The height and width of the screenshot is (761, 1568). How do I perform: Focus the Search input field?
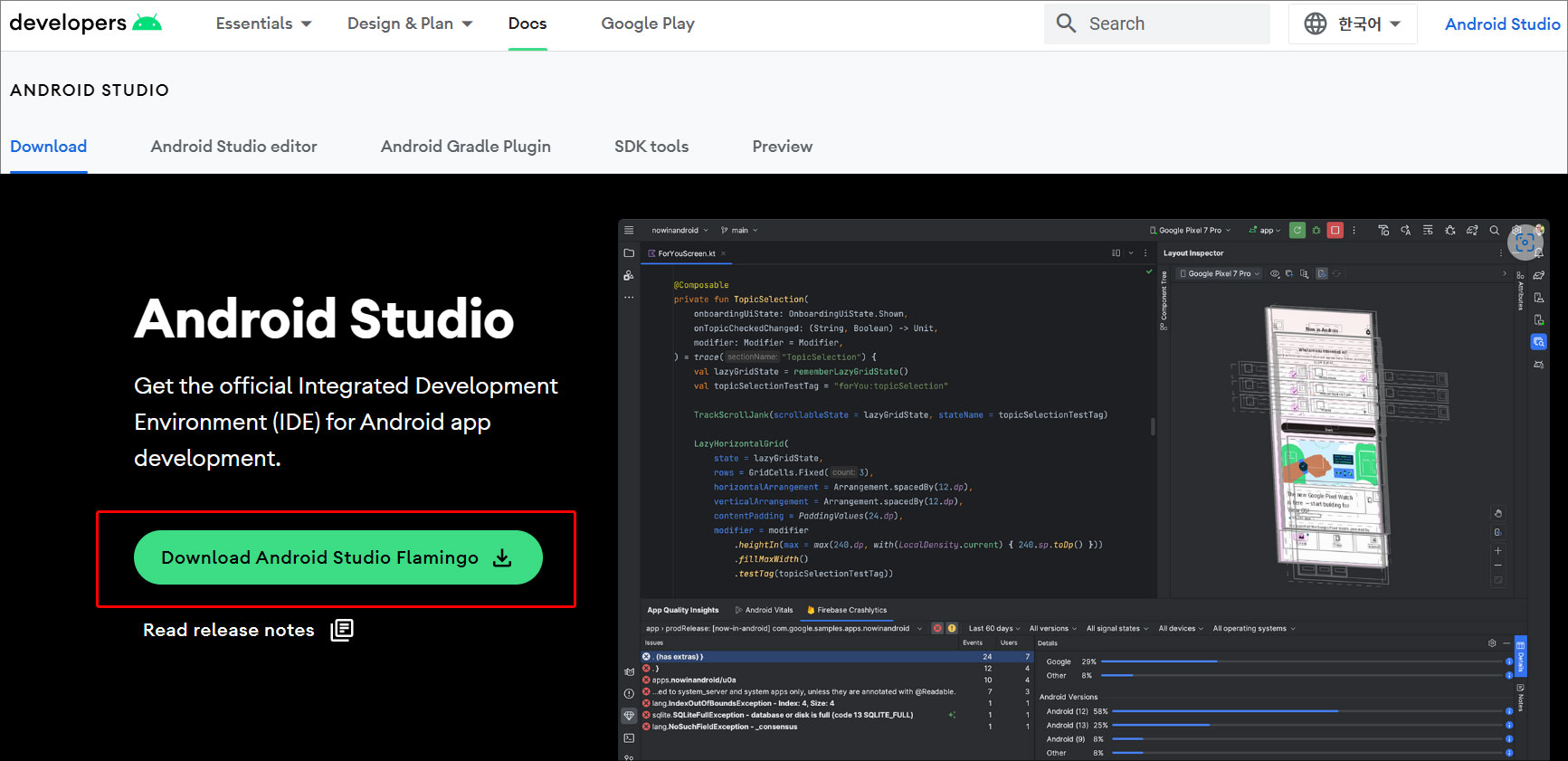coord(1157,24)
